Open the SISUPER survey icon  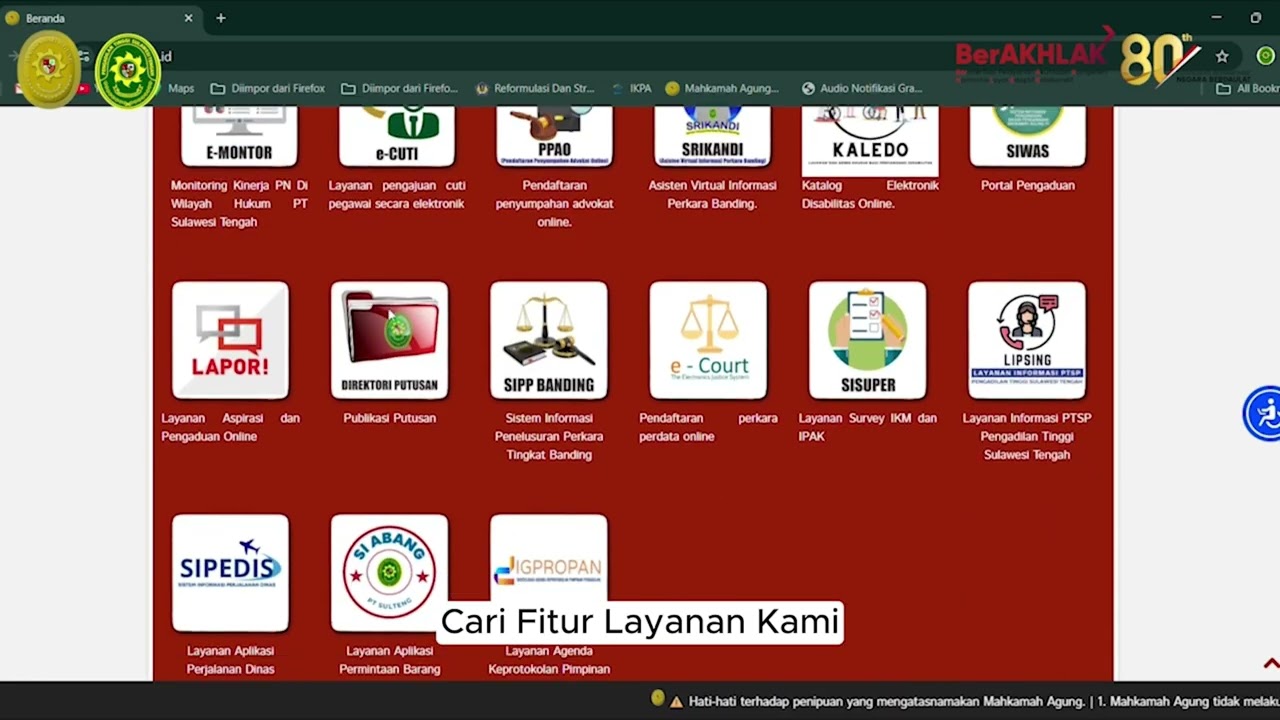(867, 340)
